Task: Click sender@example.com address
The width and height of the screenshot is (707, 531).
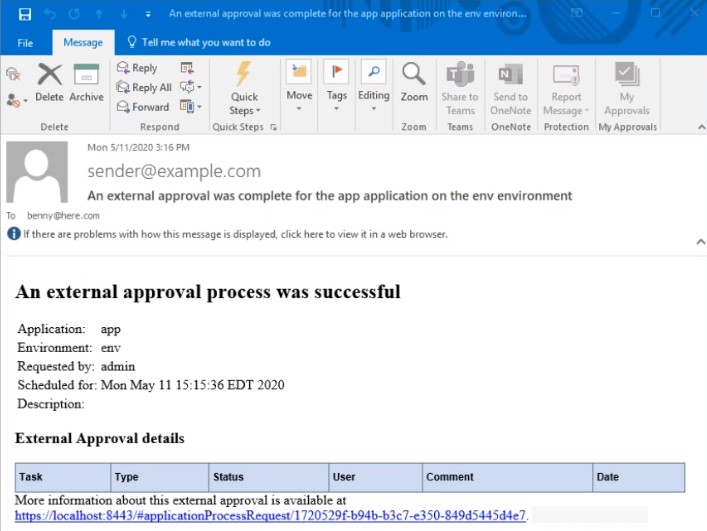Action: point(174,171)
